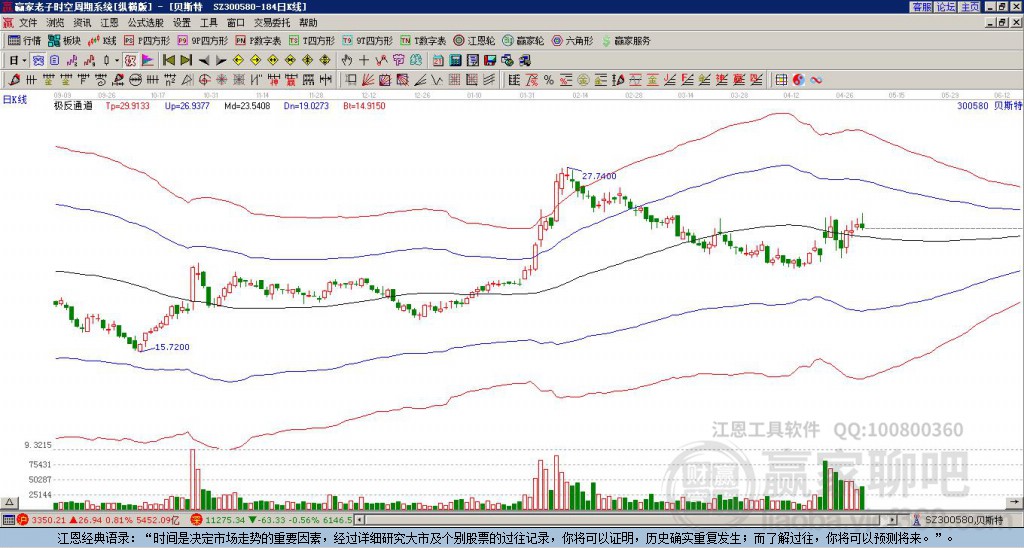Open the 行情 market quotes view
Viewport: 1024px width, 548px height.
(25, 40)
